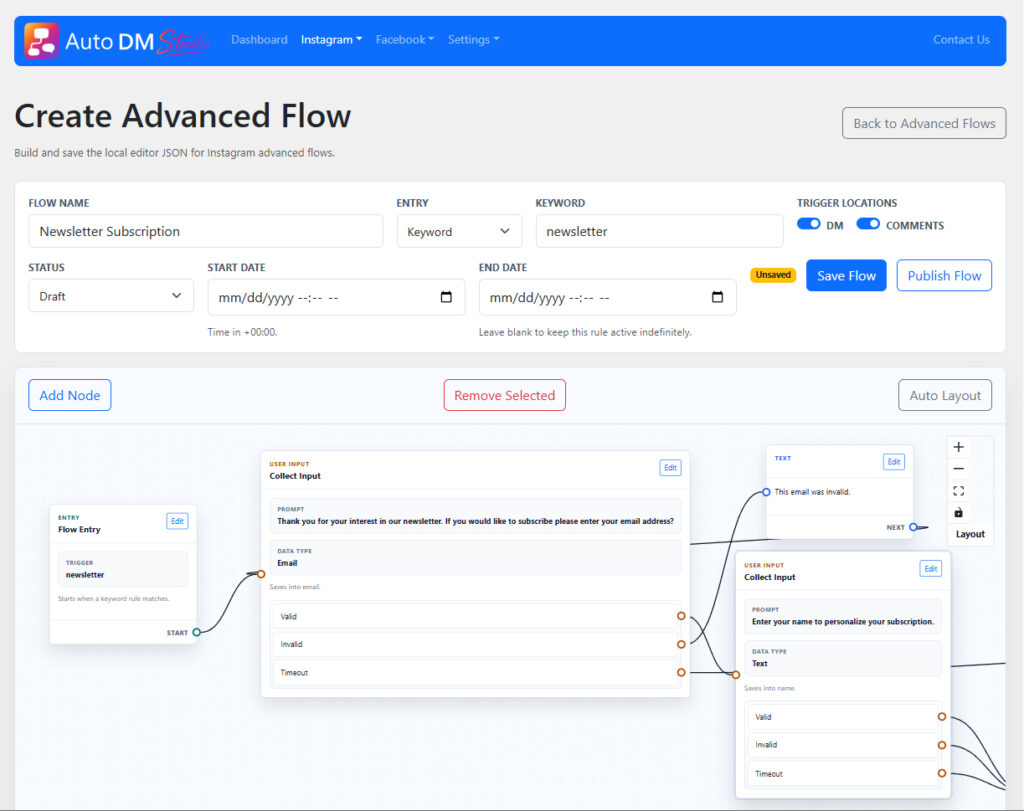Click the 'Enter your name' prompt text

click(x=842, y=622)
